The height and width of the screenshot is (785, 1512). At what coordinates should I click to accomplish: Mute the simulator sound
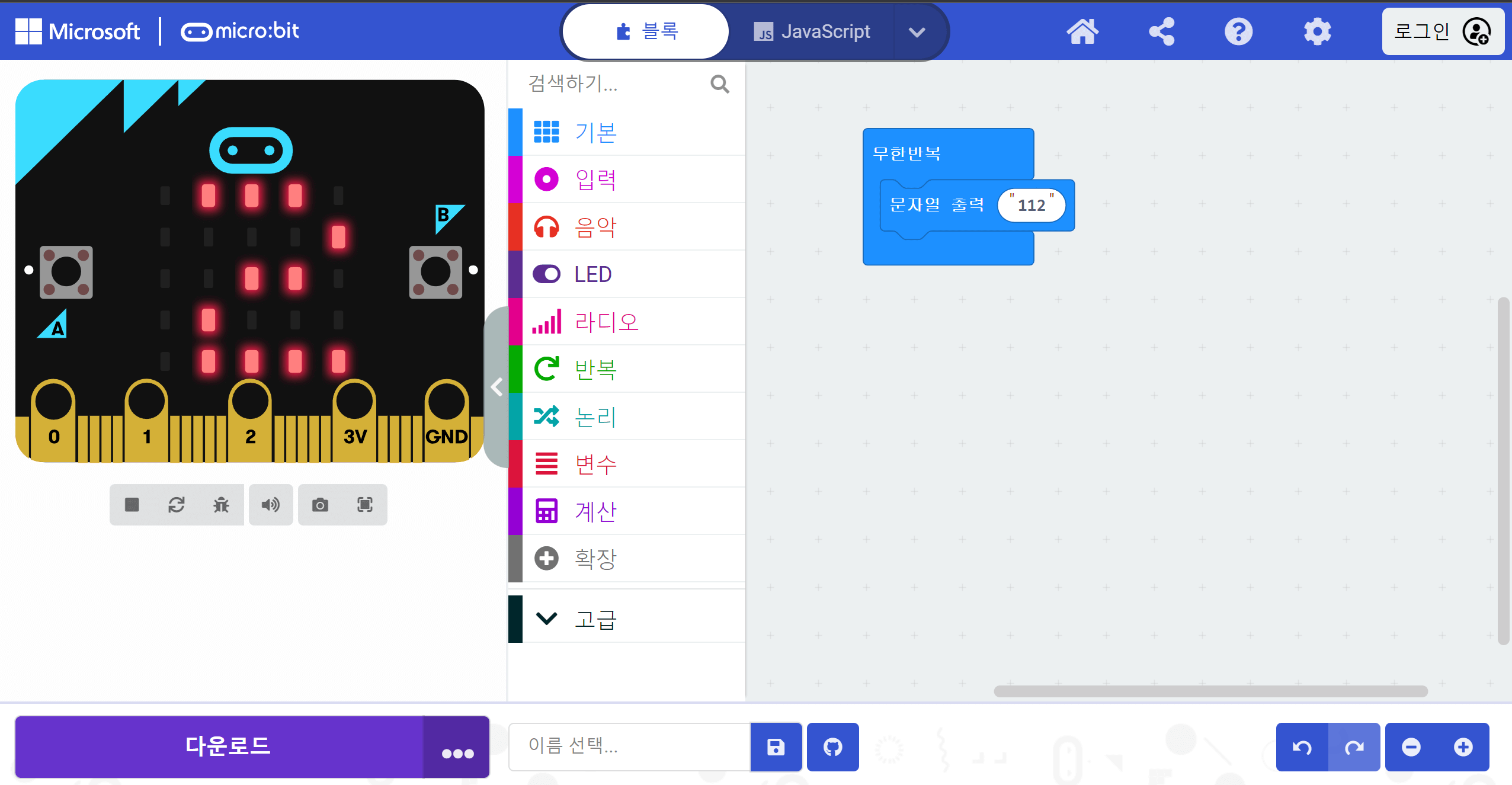271,505
